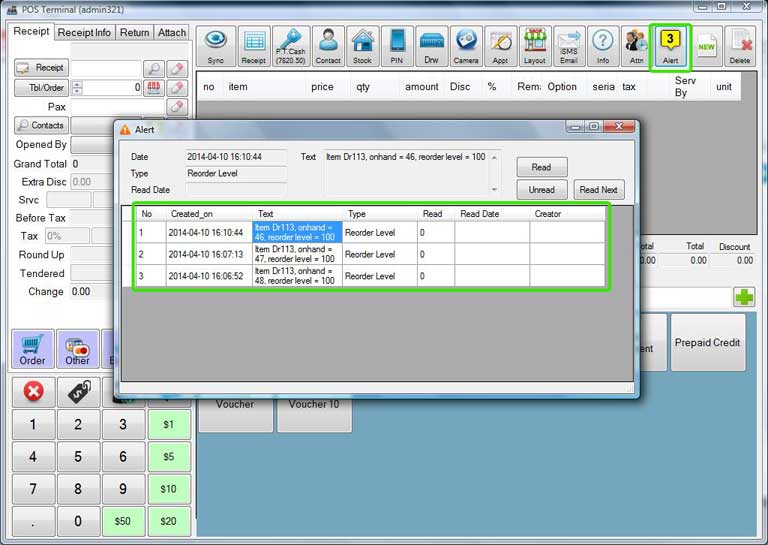Viewport: 768px width, 545px height.
Task: Click the receipt search magnifier icon
Action: pyautogui.click(x=153, y=69)
